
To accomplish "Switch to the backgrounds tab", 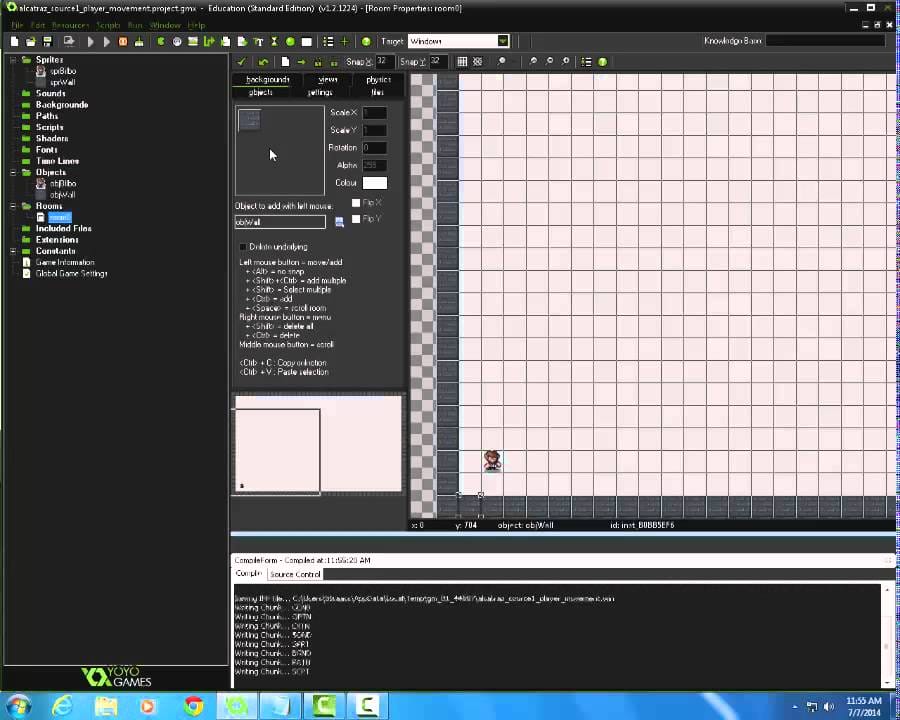I will [267, 80].
